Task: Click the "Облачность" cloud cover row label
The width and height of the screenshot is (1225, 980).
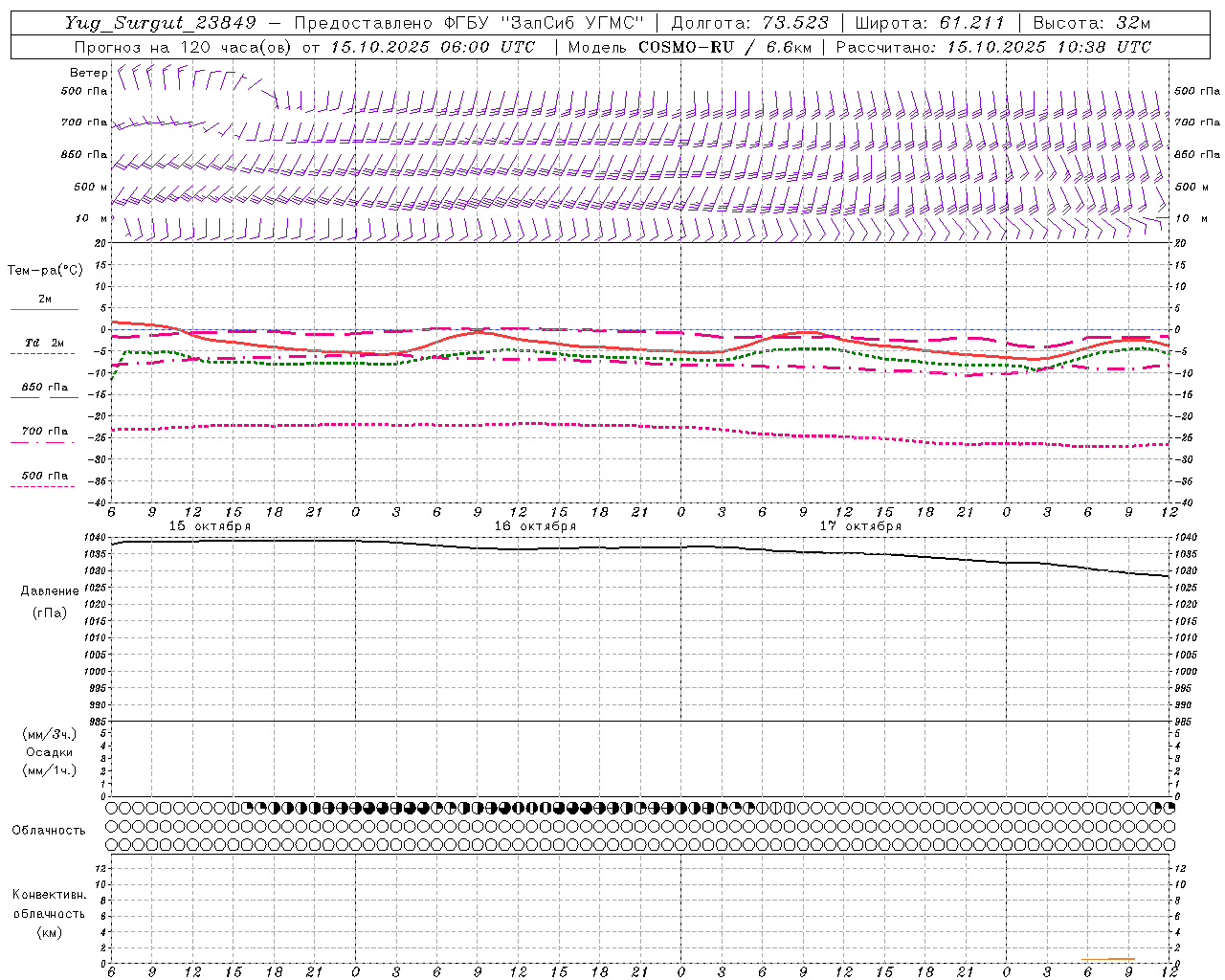Action: pos(49,831)
